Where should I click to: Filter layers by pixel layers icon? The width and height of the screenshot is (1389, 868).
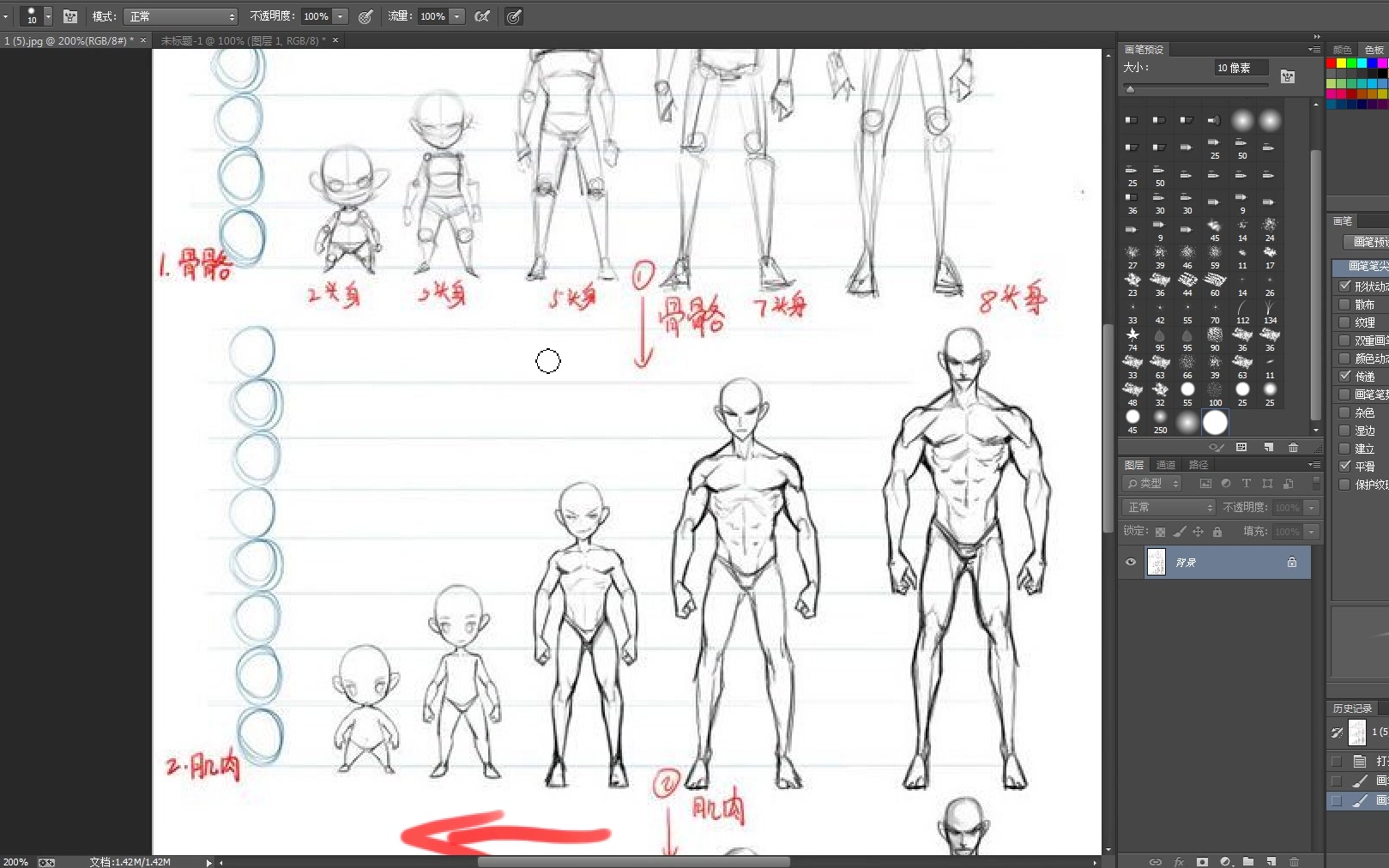(x=1205, y=484)
